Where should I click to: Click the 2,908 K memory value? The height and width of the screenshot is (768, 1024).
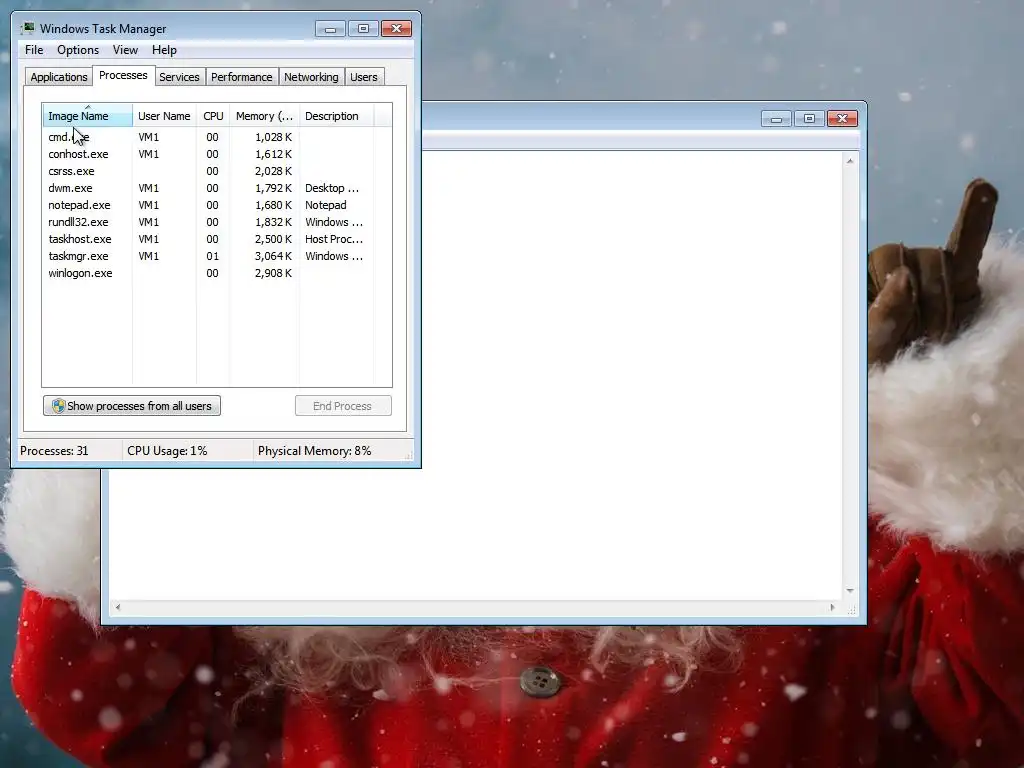point(273,273)
